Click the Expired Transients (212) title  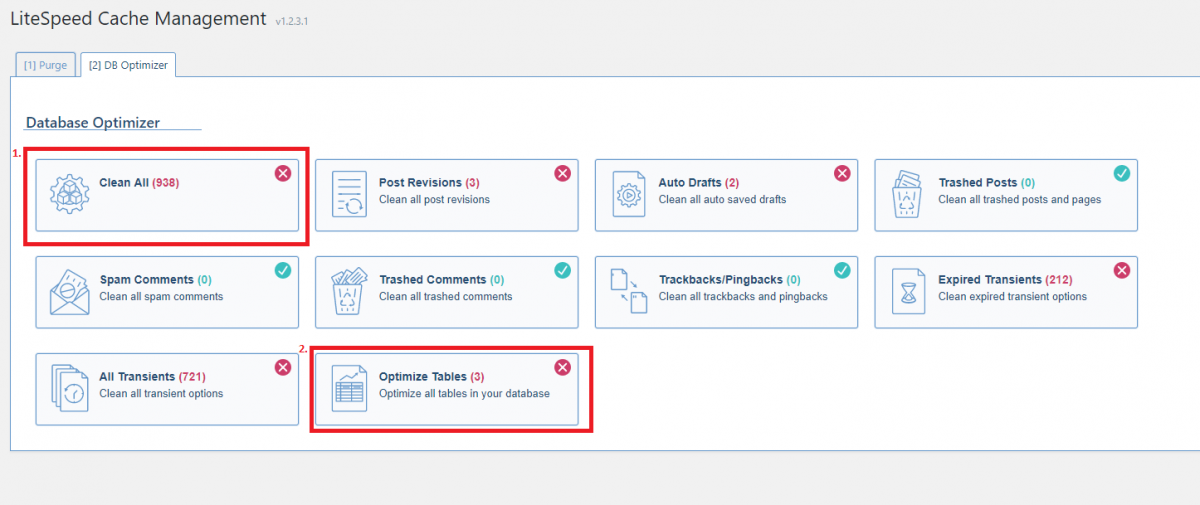1005,280
